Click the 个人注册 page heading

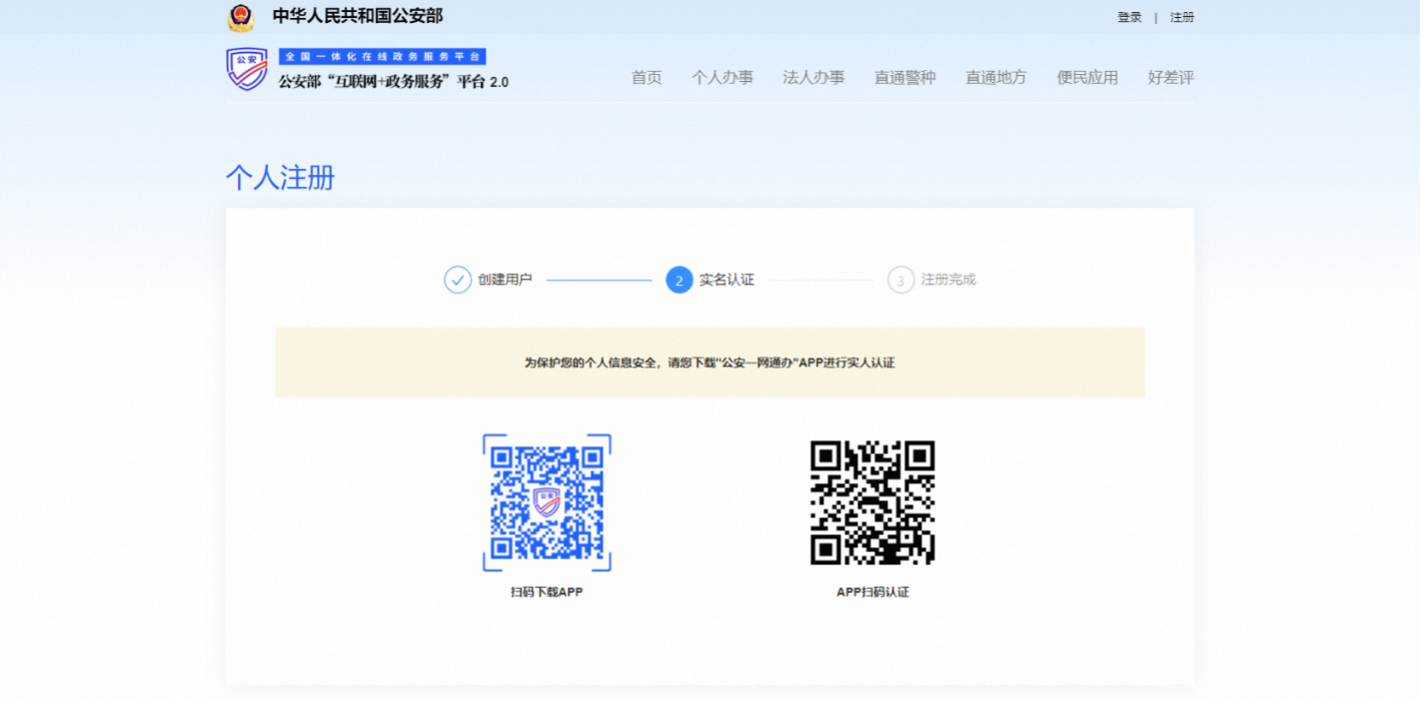coord(280,177)
